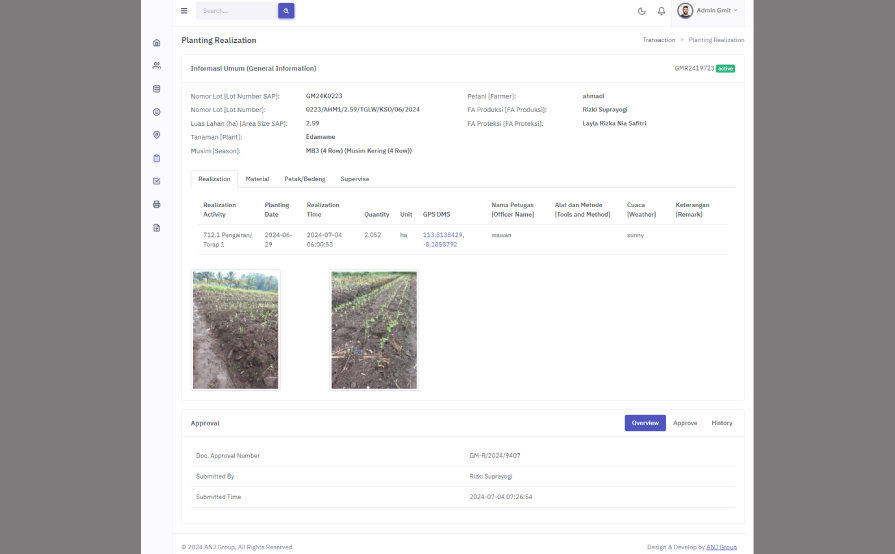Open the map pin location sidebar icon
895x554 pixels.
pos(157,135)
